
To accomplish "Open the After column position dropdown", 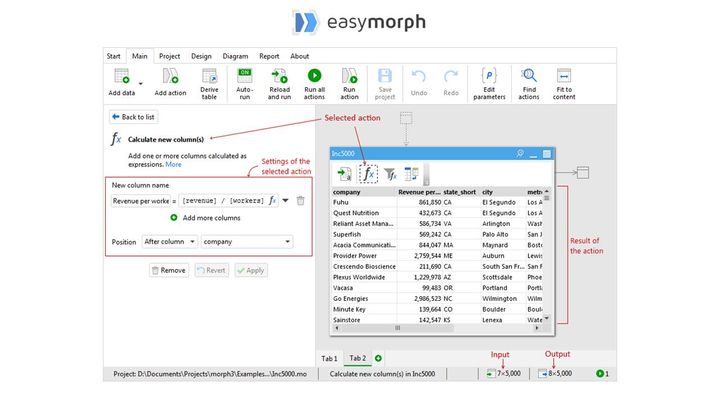I will (x=169, y=242).
